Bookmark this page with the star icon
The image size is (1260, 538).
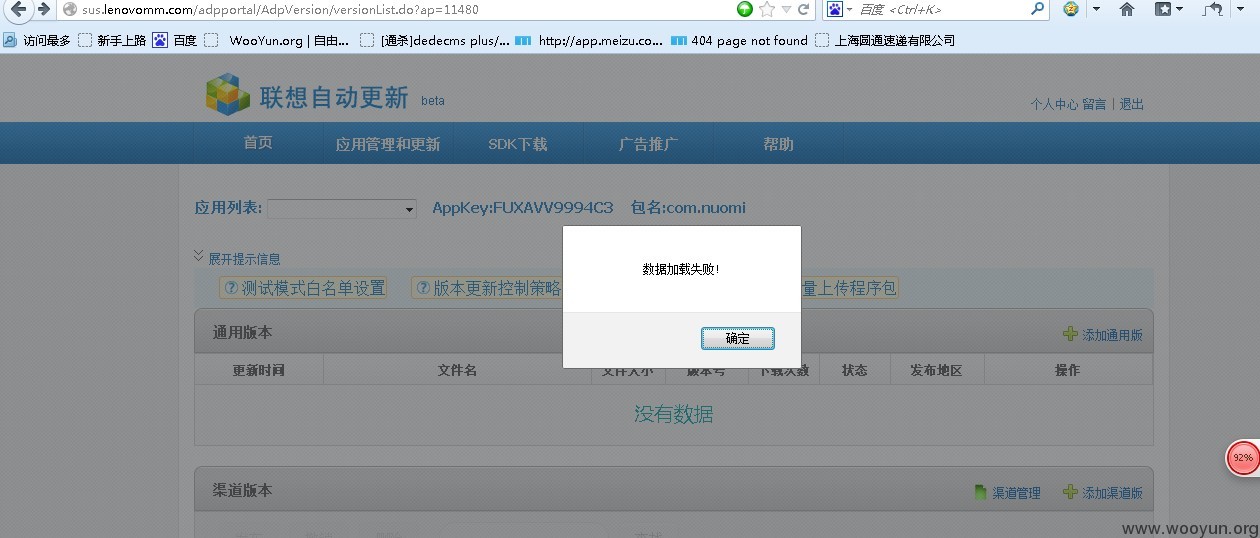click(767, 9)
